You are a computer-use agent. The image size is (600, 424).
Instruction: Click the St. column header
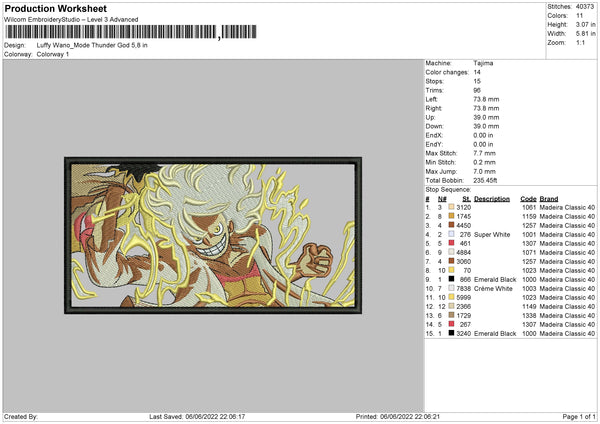click(466, 199)
